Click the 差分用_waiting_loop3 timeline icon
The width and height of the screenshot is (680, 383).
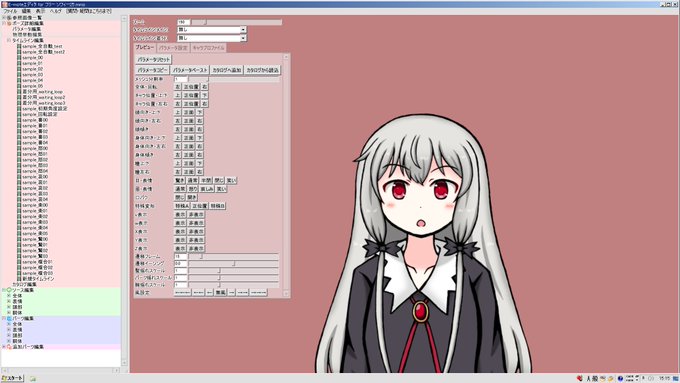(x=19, y=103)
